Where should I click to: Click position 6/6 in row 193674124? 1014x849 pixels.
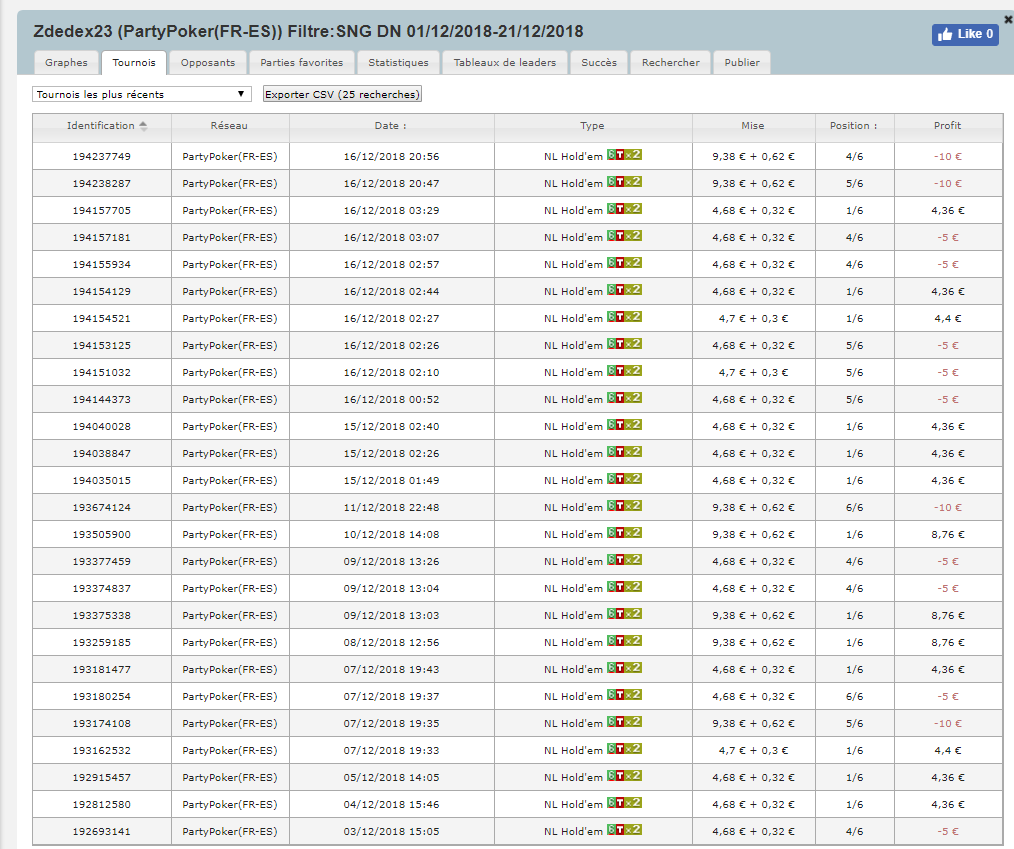pyautogui.click(x=854, y=508)
